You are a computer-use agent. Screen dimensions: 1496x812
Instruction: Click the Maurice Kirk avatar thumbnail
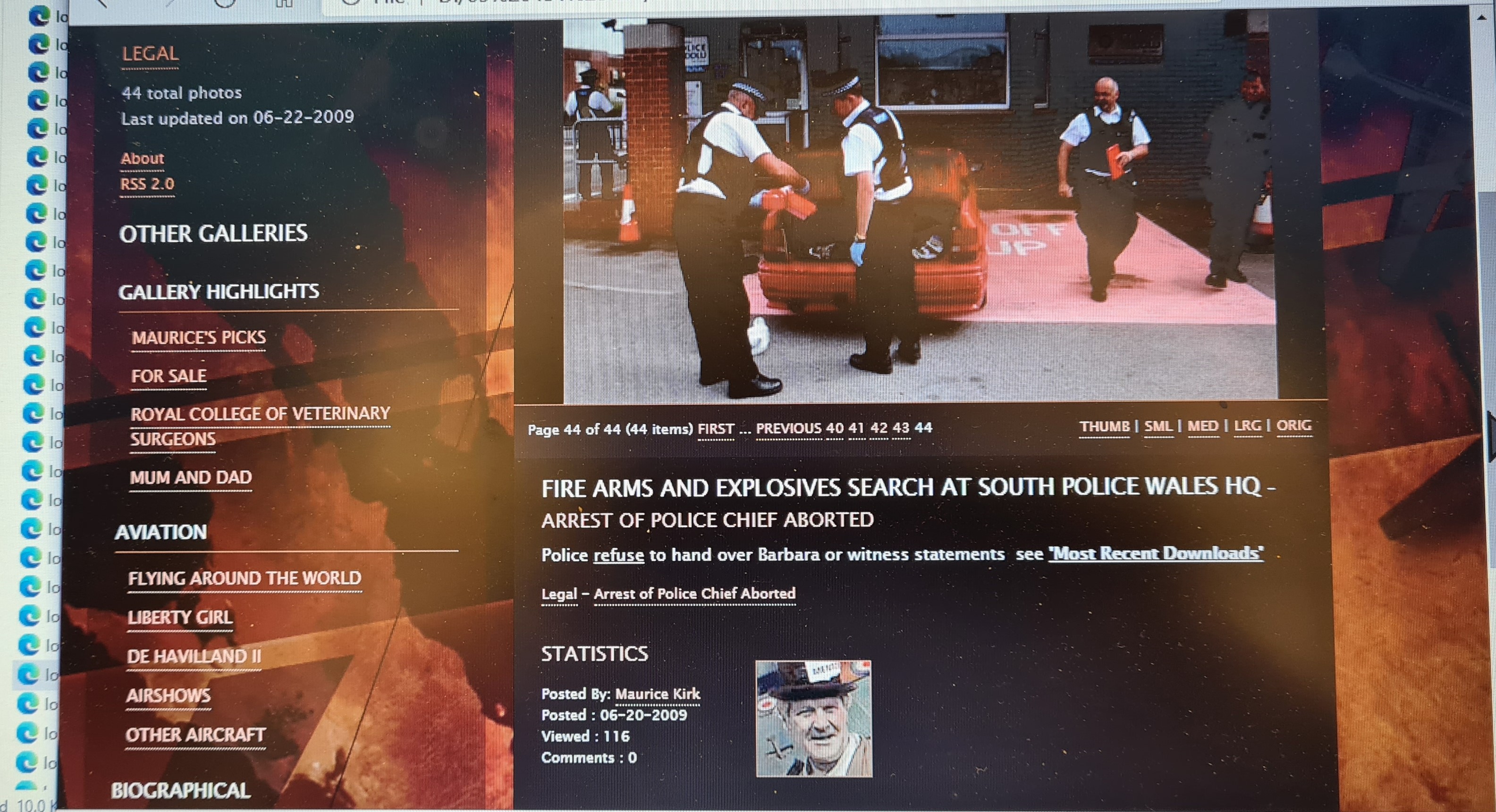[x=814, y=719]
